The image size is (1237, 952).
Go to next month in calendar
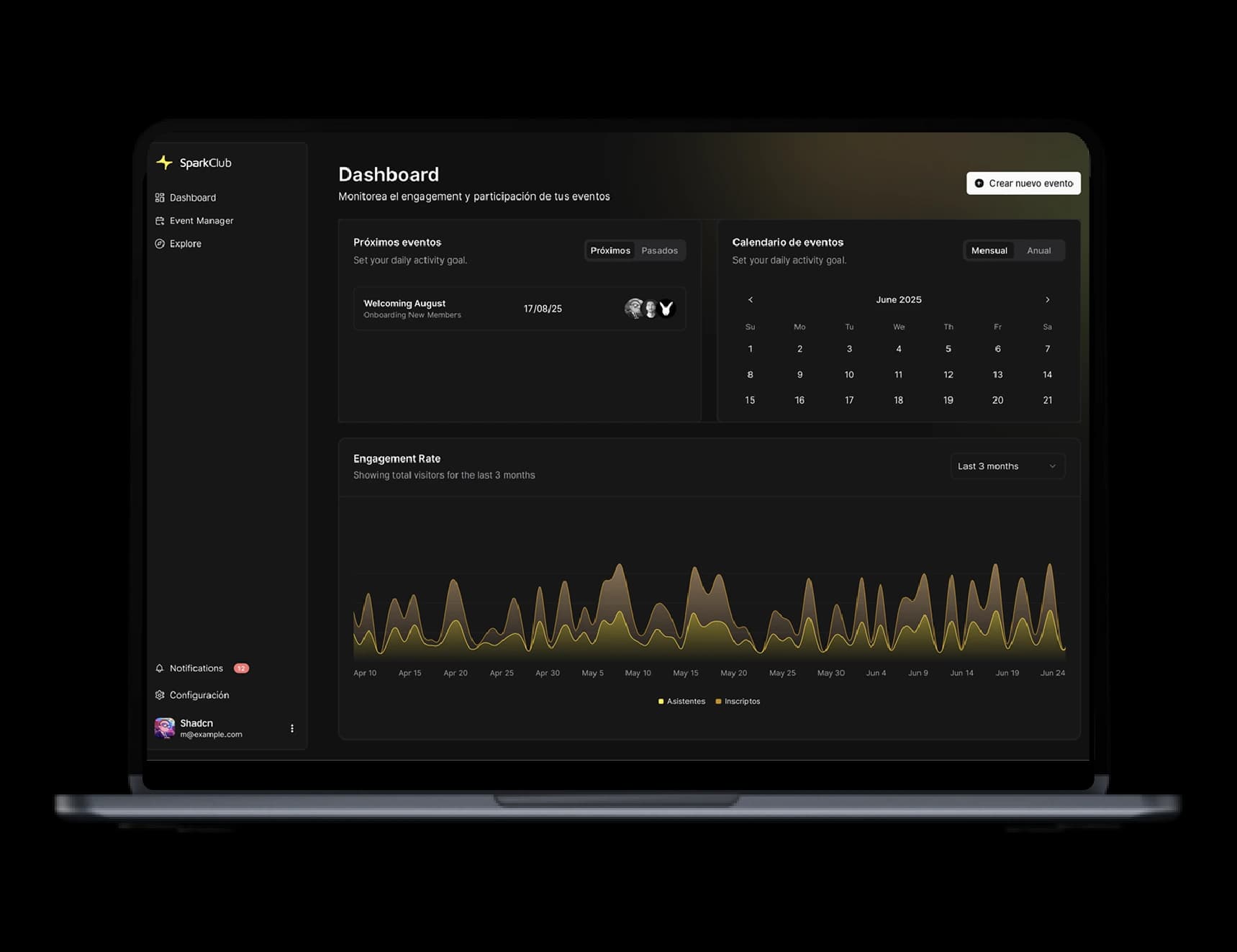1047,300
